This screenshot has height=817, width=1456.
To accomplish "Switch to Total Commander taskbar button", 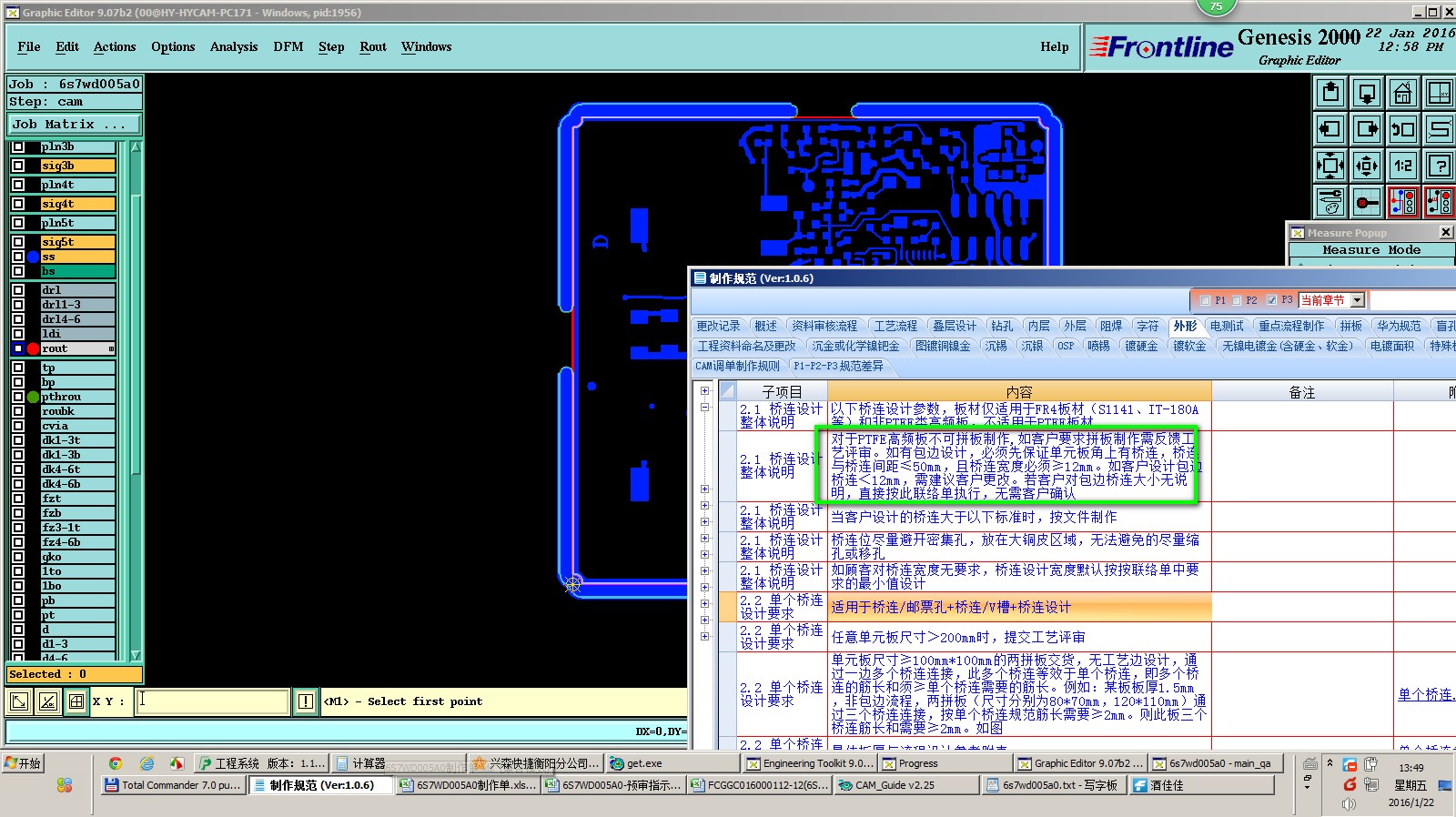I will pyautogui.click(x=172, y=785).
